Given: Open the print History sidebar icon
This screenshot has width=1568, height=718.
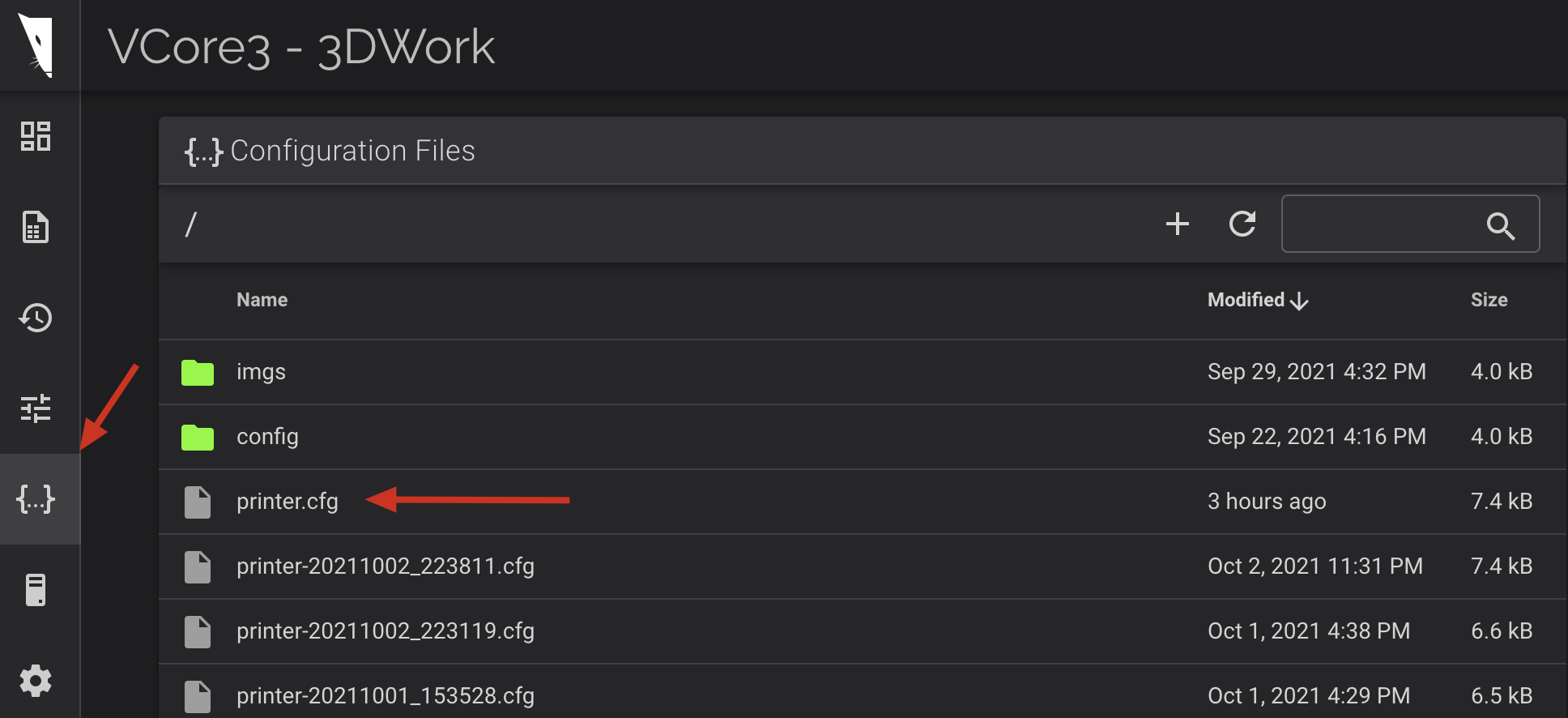Looking at the screenshot, I should click(x=36, y=318).
